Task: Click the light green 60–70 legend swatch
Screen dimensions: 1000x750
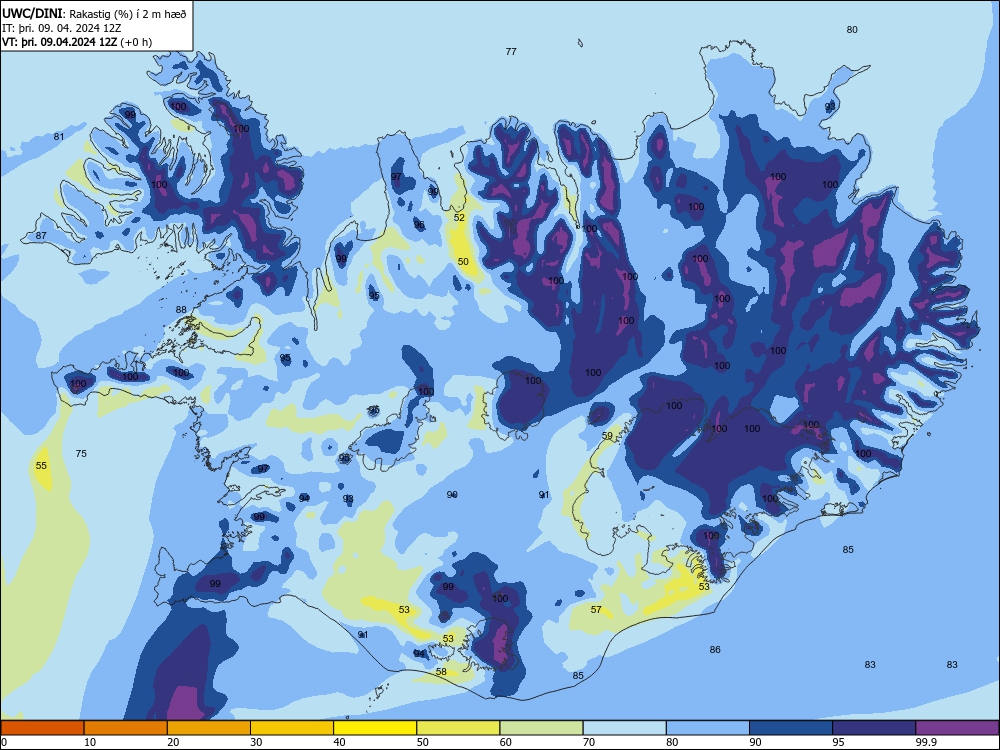Action: [x=541, y=728]
